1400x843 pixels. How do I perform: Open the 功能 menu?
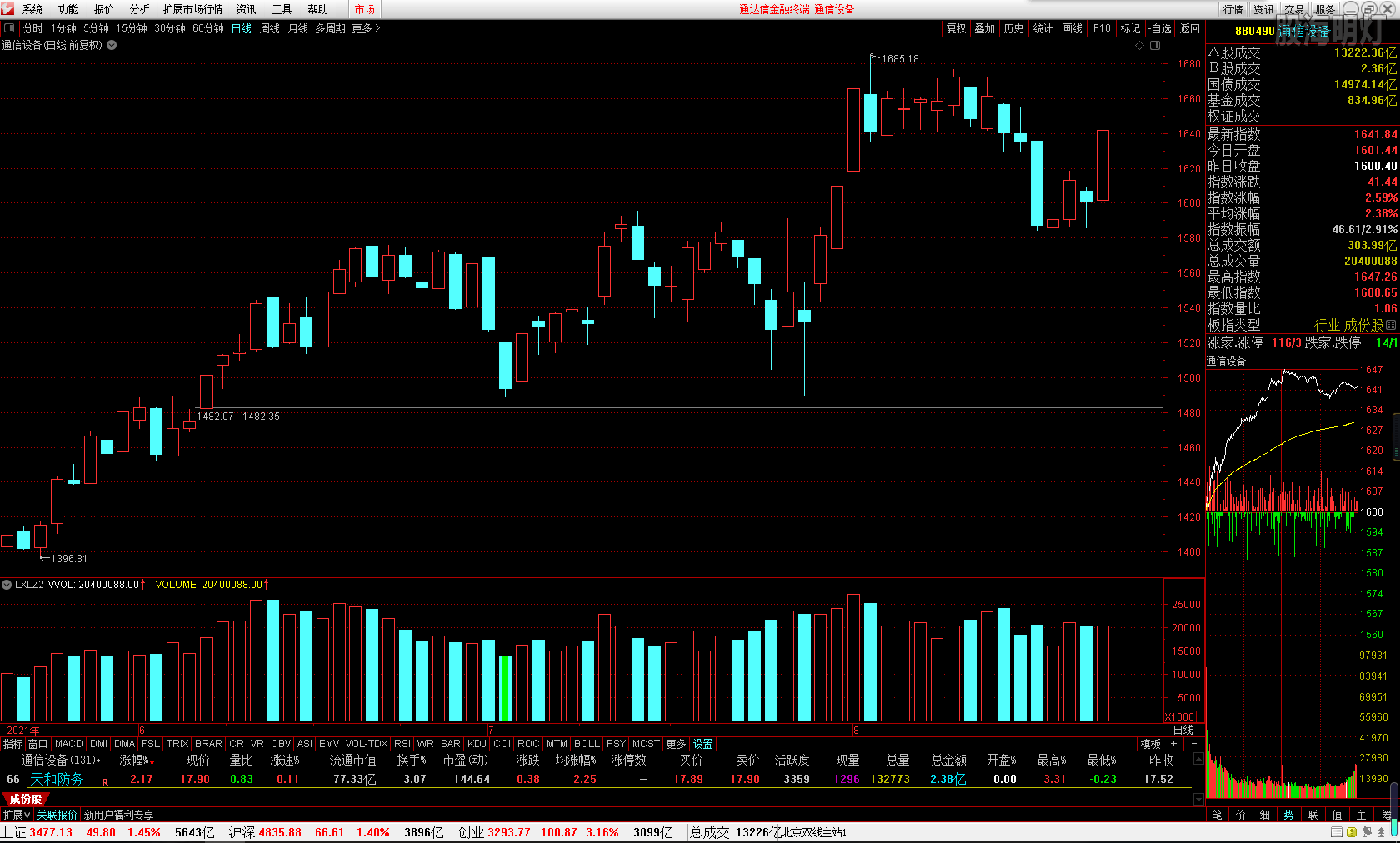click(68, 9)
